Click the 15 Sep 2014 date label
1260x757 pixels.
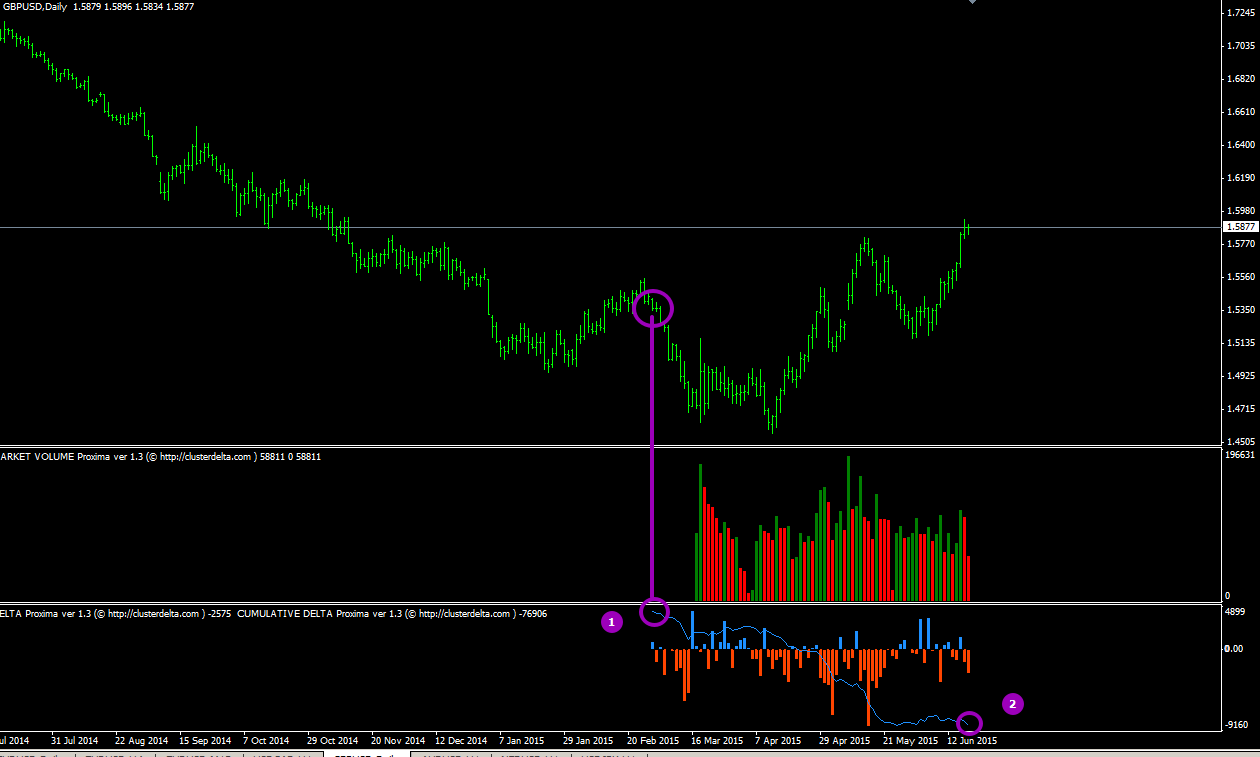(x=205, y=741)
